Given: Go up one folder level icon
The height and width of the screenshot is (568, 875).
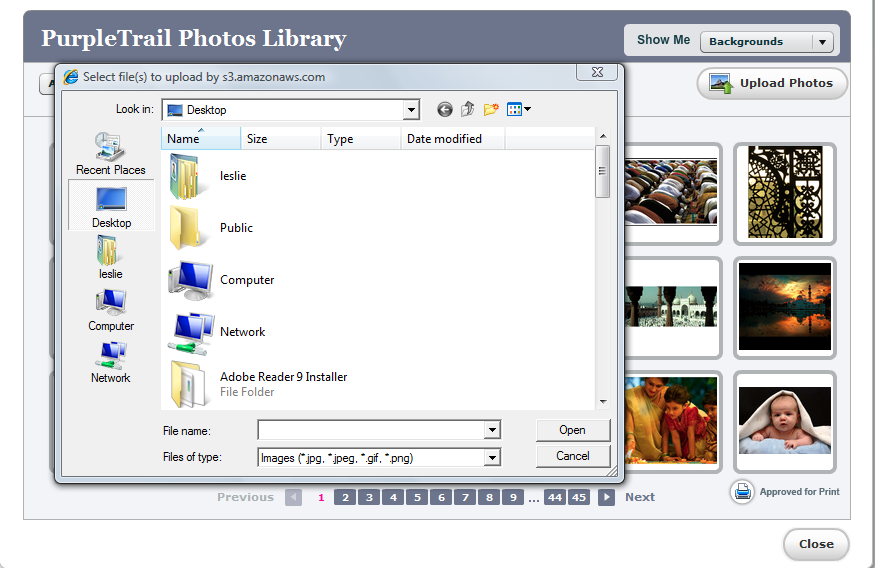Looking at the screenshot, I should (468, 109).
